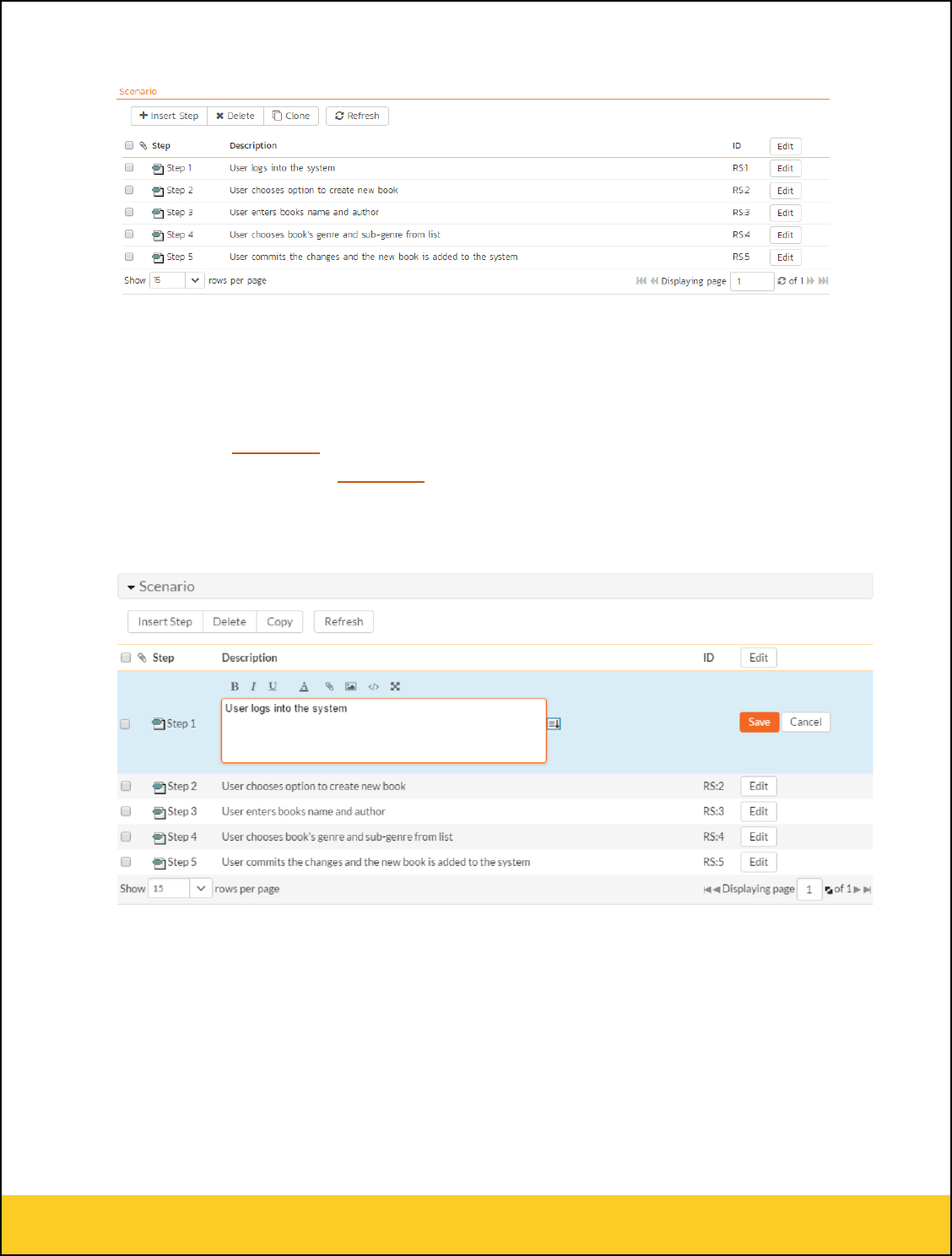
Task: Save the Step 1 description edit
Action: pyautogui.click(x=759, y=722)
